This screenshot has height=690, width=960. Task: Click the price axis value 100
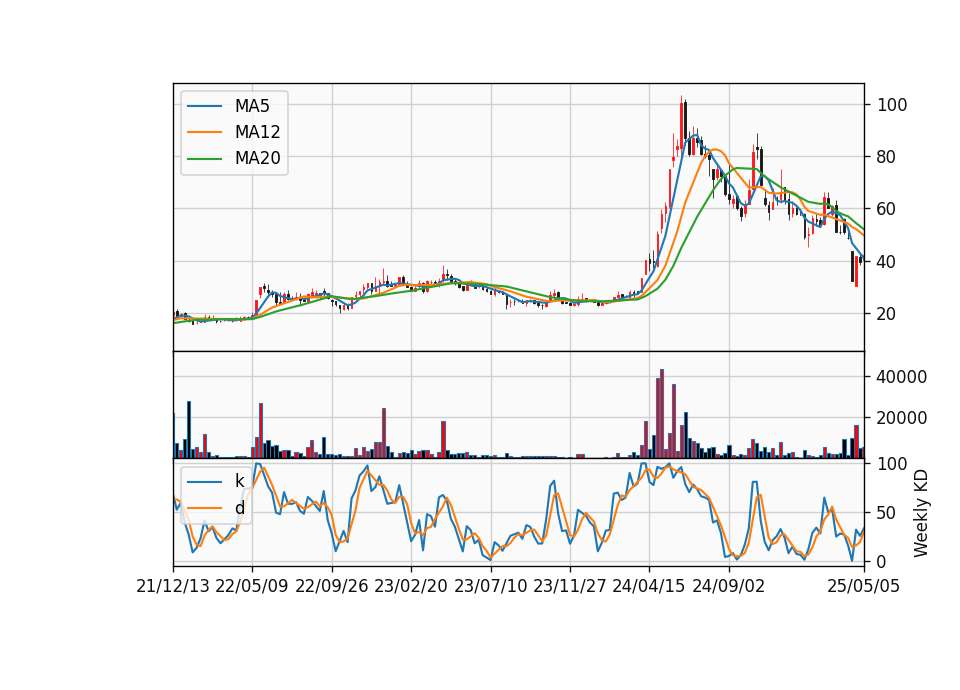point(892,105)
